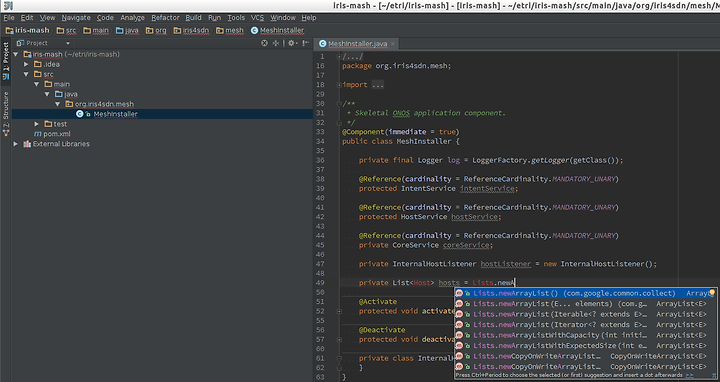Choose Lists.newArrayList(E... elements) suggestion

tap(585, 303)
